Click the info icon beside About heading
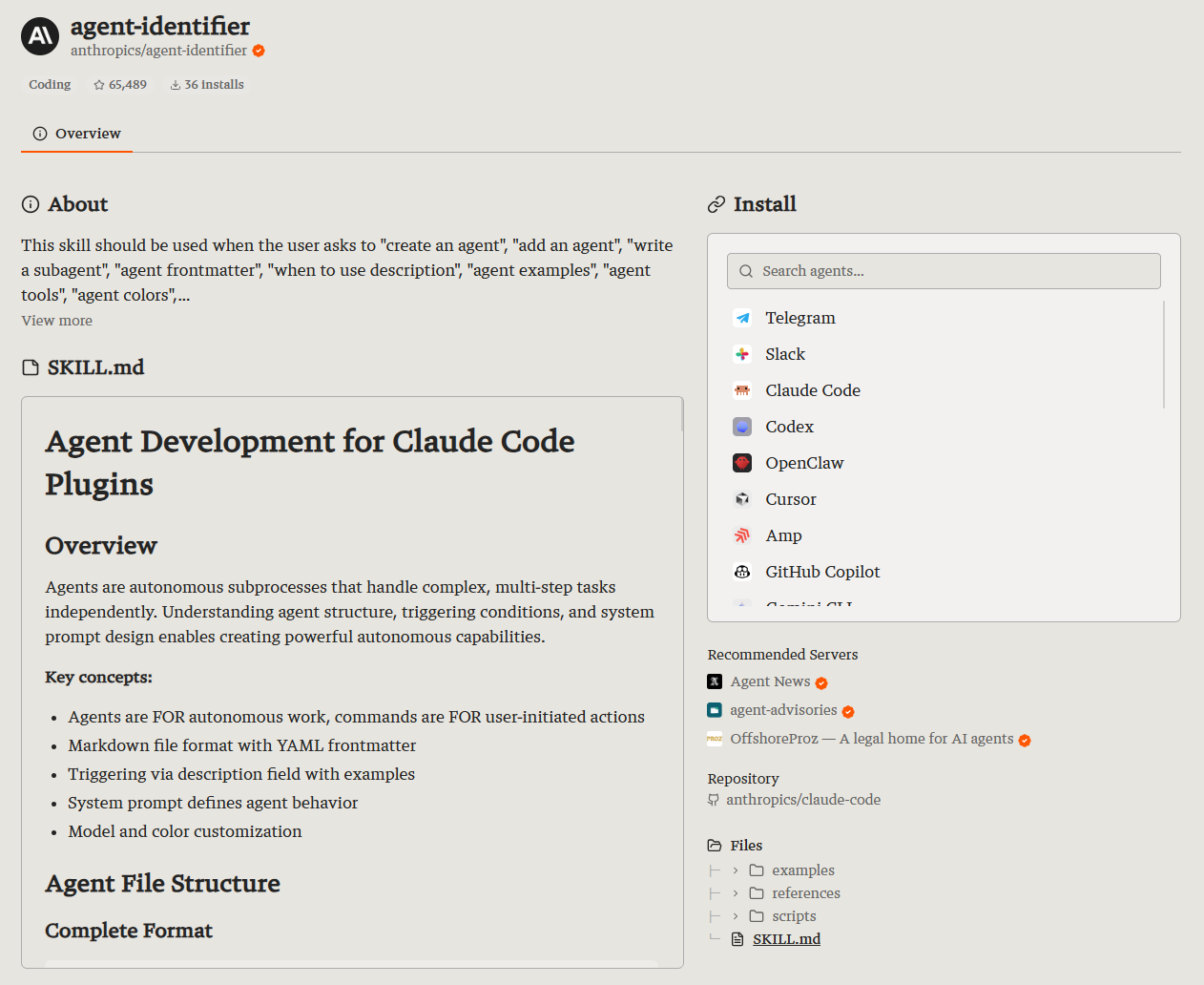This screenshot has height=985, width=1204. coord(31,204)
